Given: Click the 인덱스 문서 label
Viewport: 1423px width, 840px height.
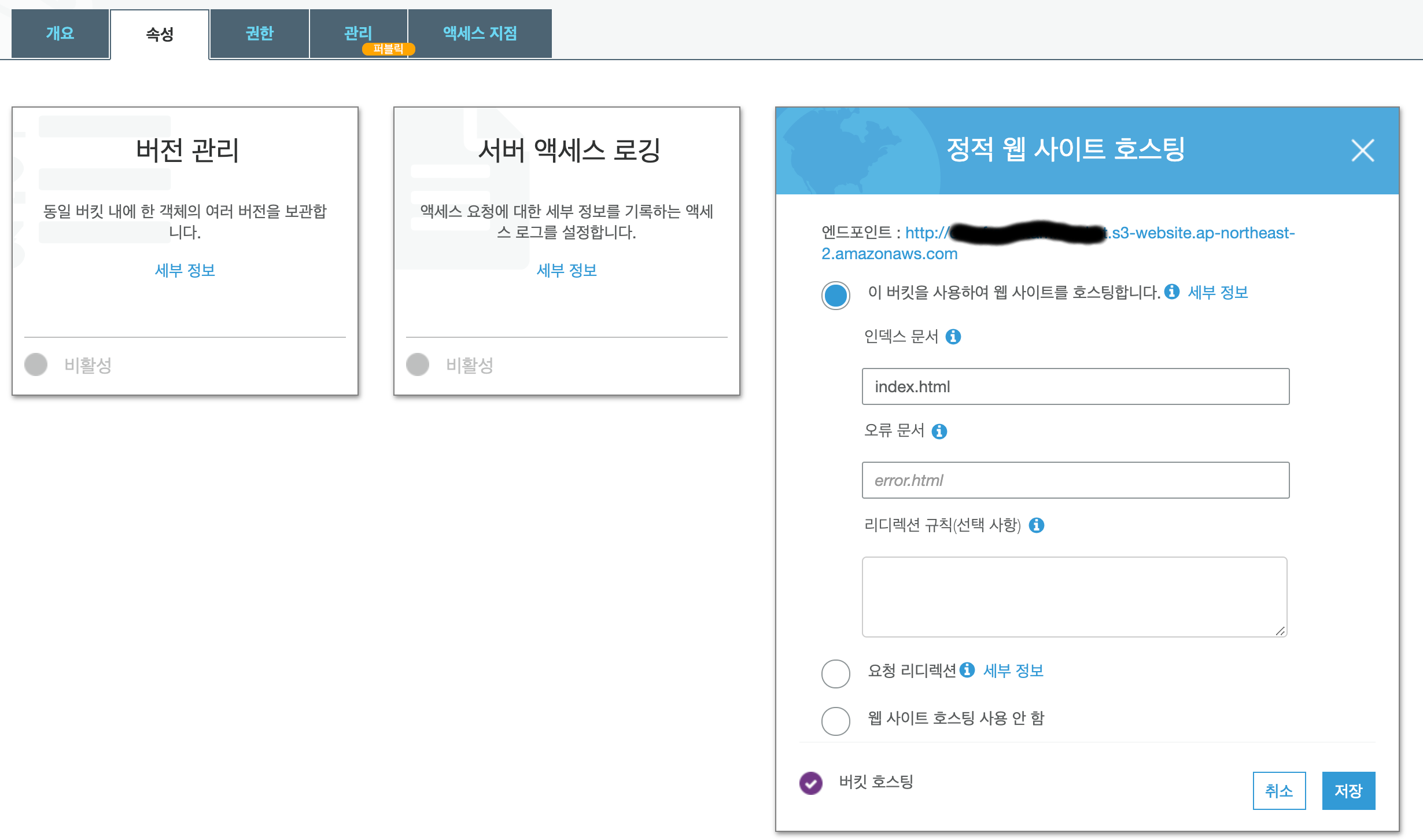Looking at the screenshot, I should tap(901, 336).
